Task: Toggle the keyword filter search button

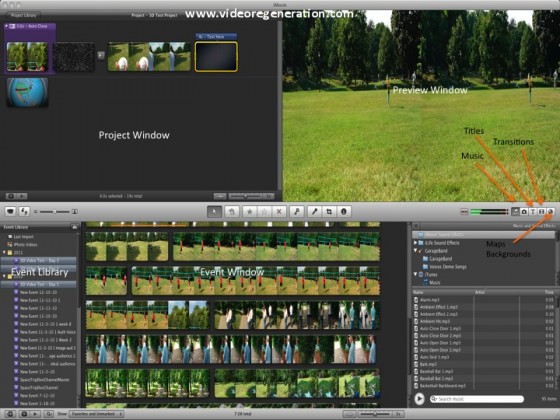Action: coord(49,414)
